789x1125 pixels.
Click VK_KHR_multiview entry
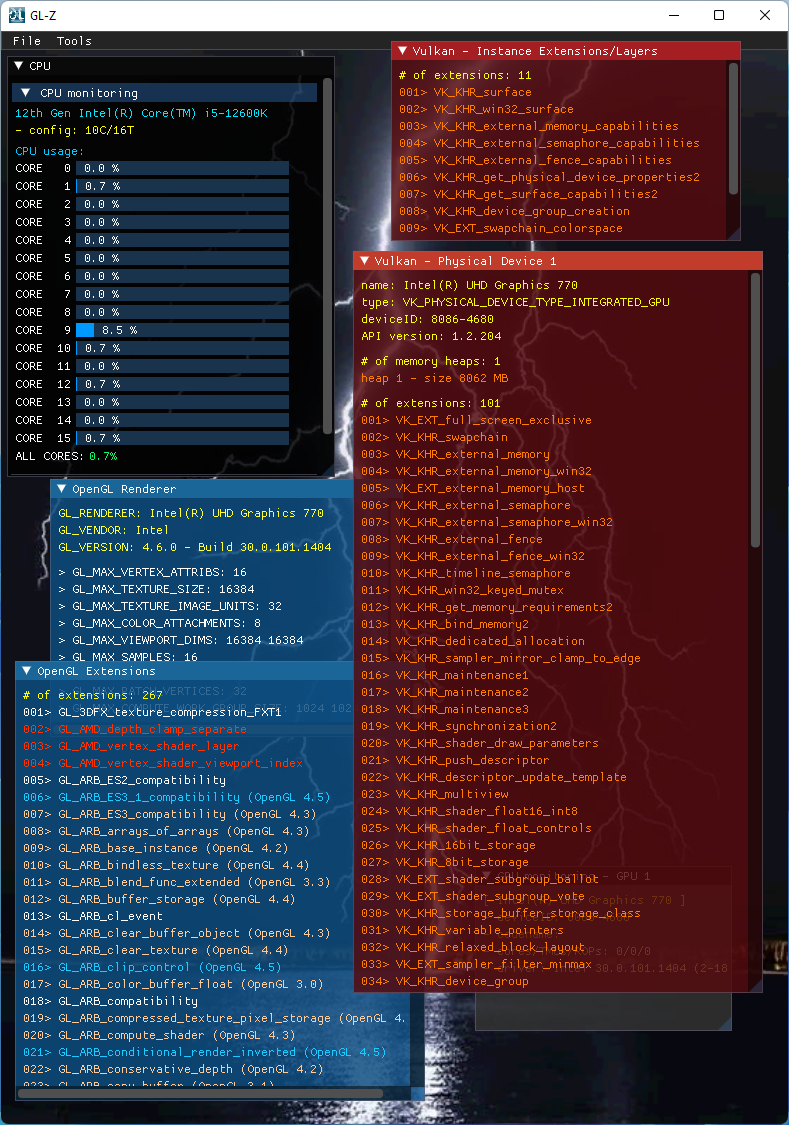click(x=435, y=794)
